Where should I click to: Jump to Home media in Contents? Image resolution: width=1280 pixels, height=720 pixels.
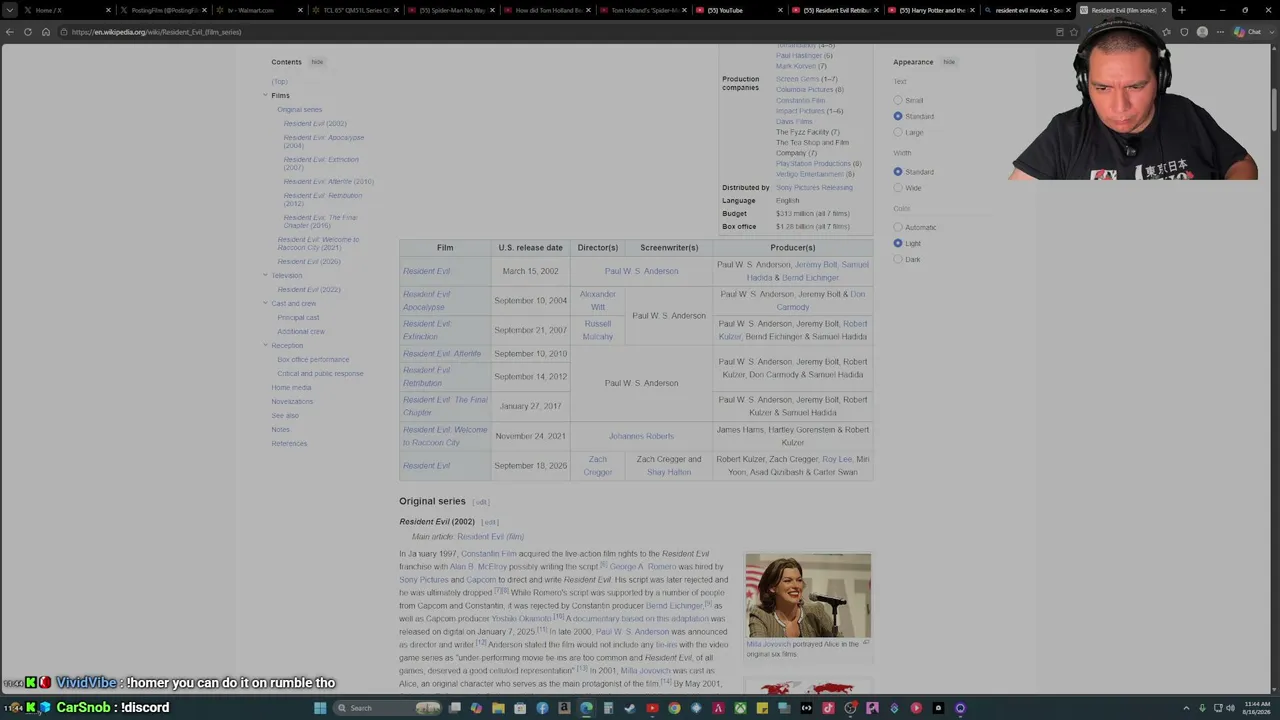(x=291, y=387)
